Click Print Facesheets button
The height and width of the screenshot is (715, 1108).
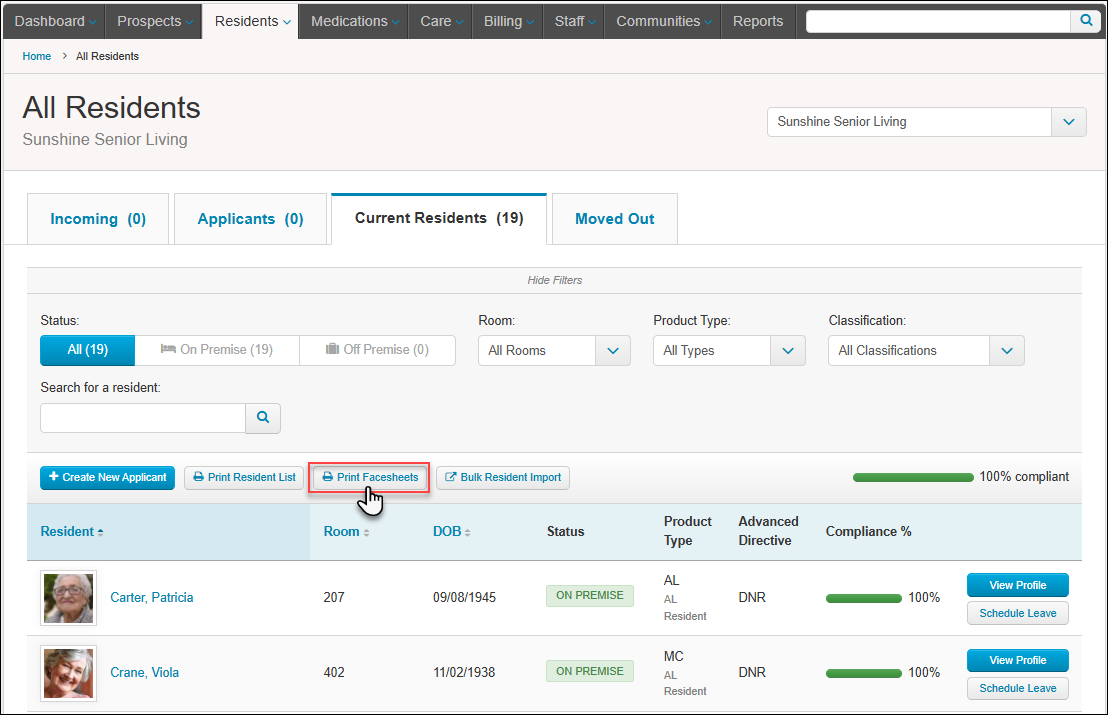coord(370,478)
